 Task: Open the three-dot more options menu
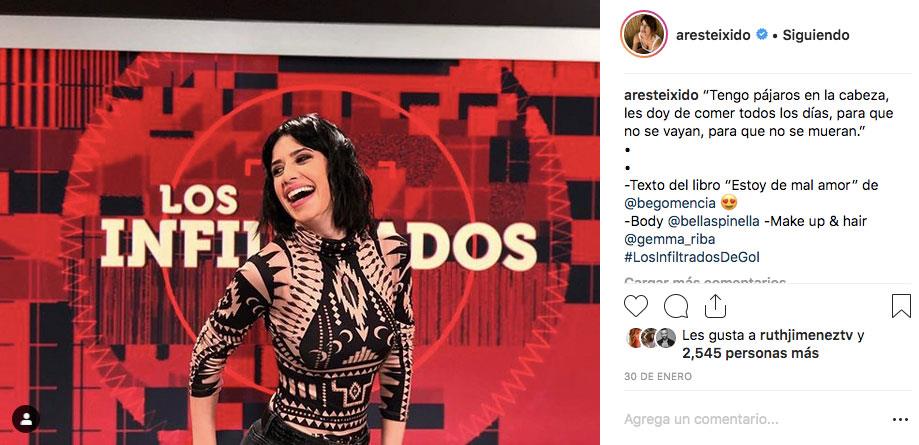tap(900, 420)
